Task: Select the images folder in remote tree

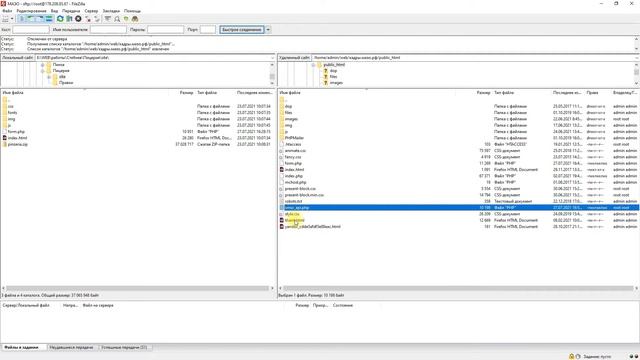Action: point(336,82)
